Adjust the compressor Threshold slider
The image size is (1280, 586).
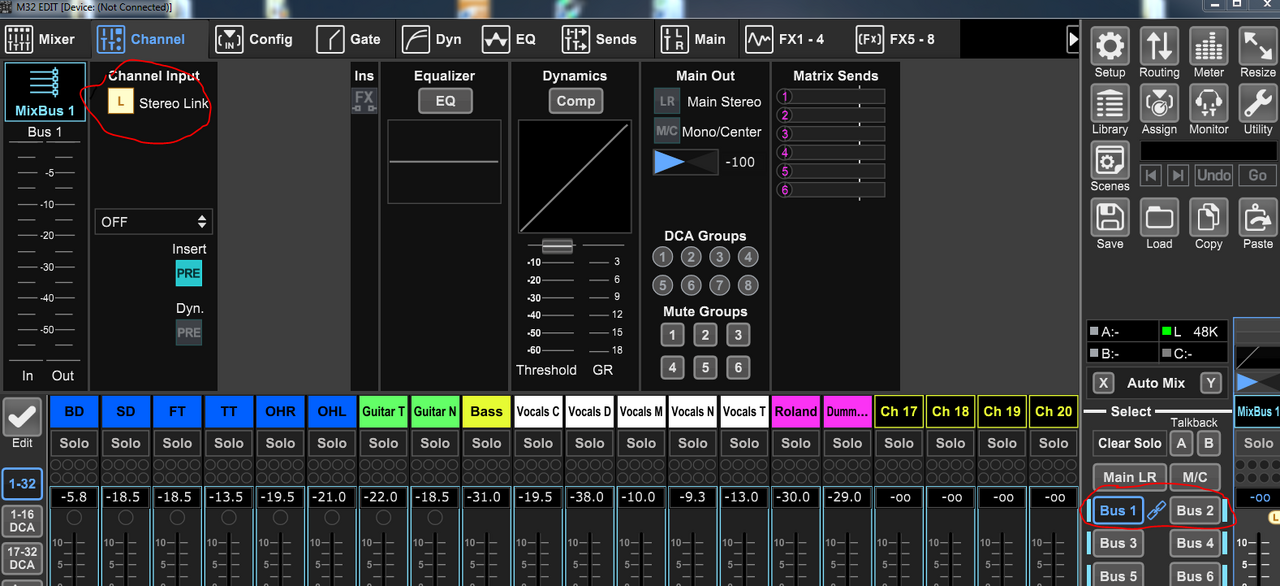[557, 246]
